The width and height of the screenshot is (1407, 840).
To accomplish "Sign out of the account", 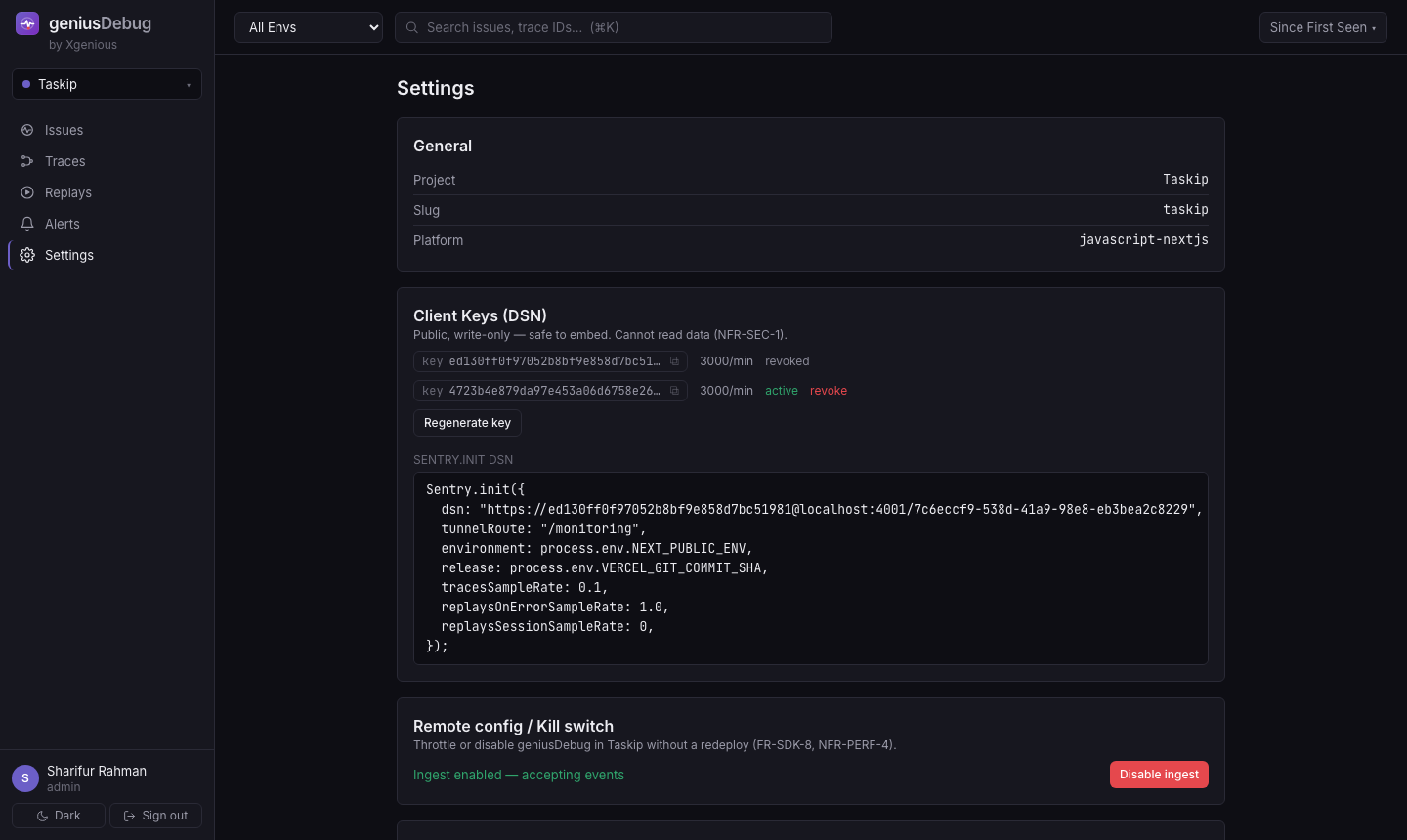I will click(155, 816).
